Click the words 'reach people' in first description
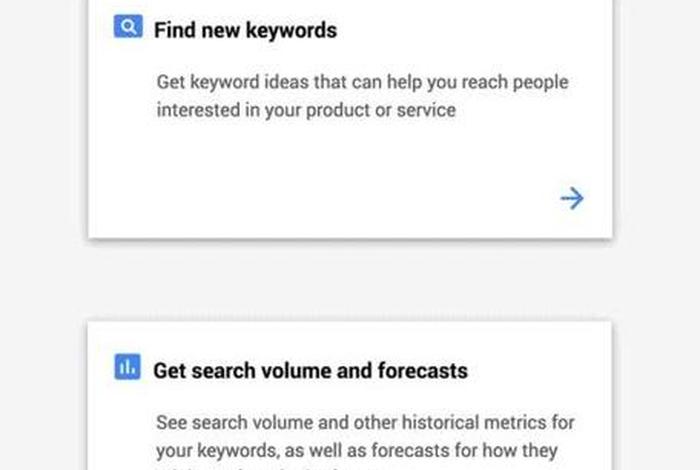This screenshot has height=470, width=700. [515, 82]
